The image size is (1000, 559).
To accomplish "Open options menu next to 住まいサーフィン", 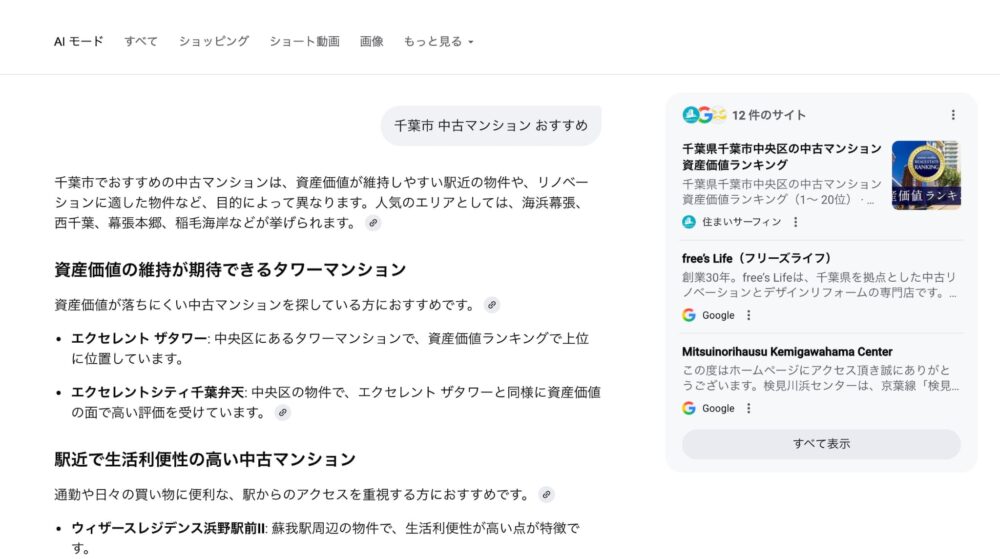I will click(795, 222).
